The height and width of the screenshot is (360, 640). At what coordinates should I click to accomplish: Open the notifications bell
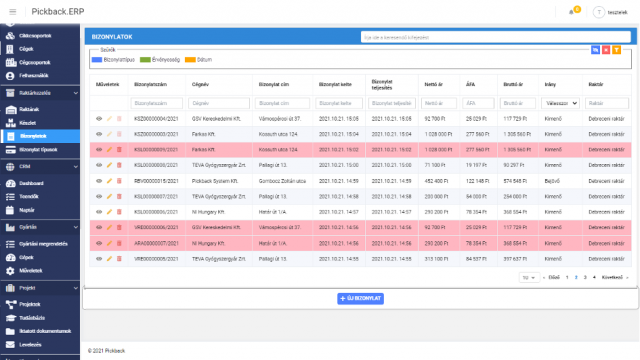571,12
